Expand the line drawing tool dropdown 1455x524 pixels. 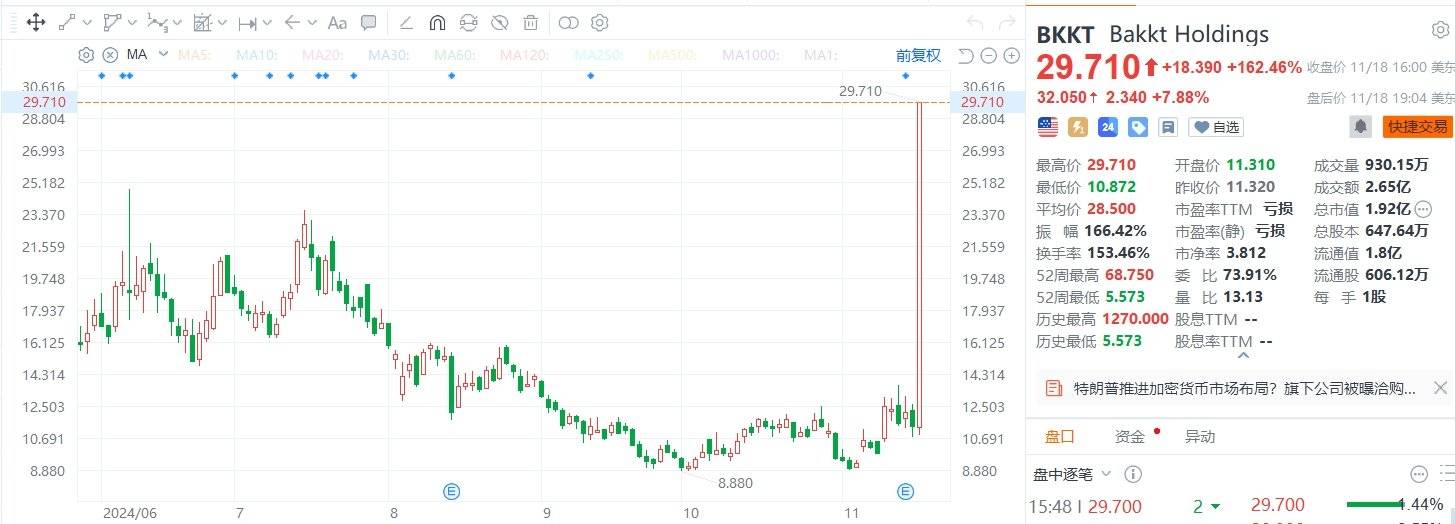click(x=88, y=22)
